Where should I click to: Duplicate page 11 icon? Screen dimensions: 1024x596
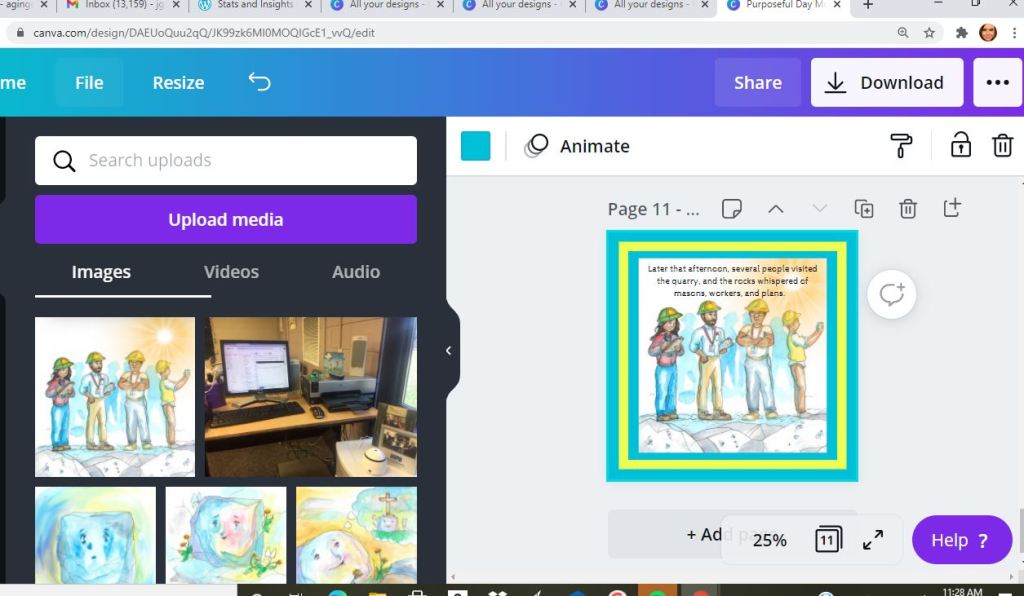pyautogui.click(x=864, y=209)
